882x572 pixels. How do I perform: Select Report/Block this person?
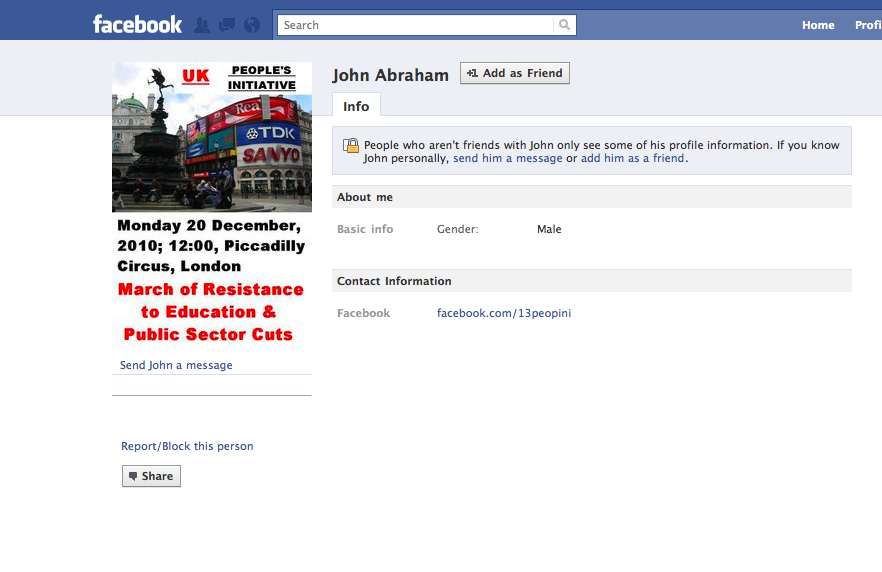[x=187, y=446]
